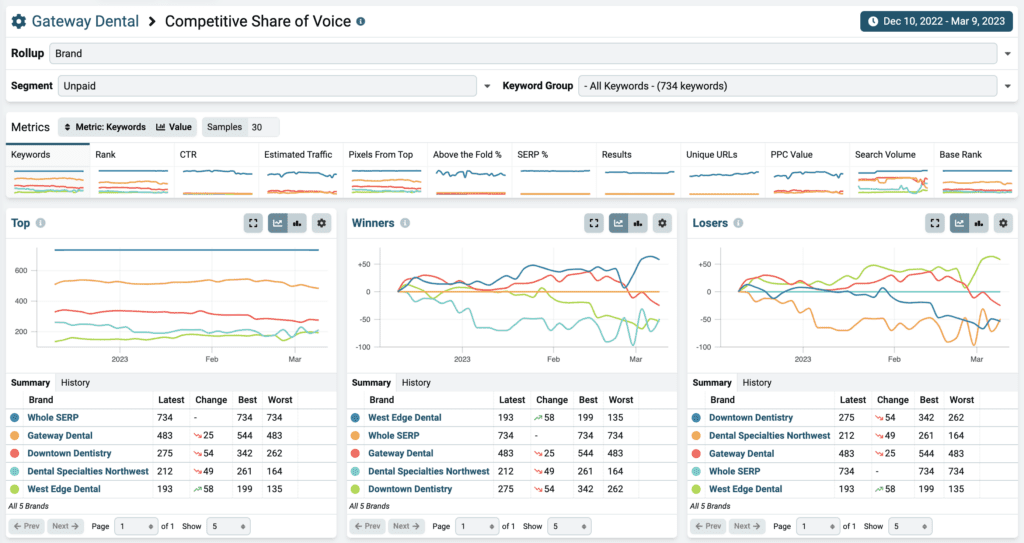Click Next button in Top panel pagination
This screenshot has width=1024, height=543.
[x=65, y=526]
